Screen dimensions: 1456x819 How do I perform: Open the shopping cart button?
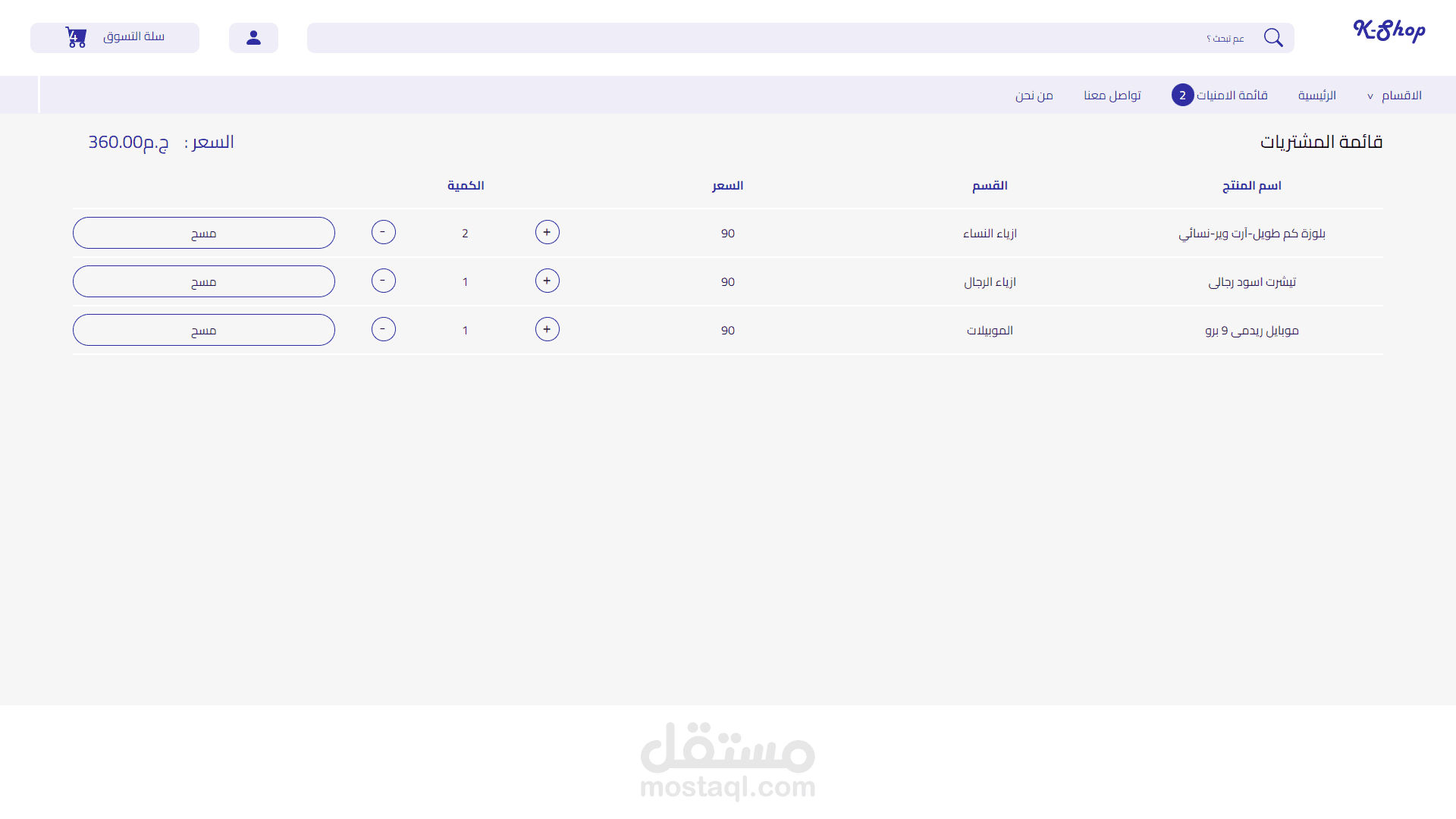click(115, 38)
